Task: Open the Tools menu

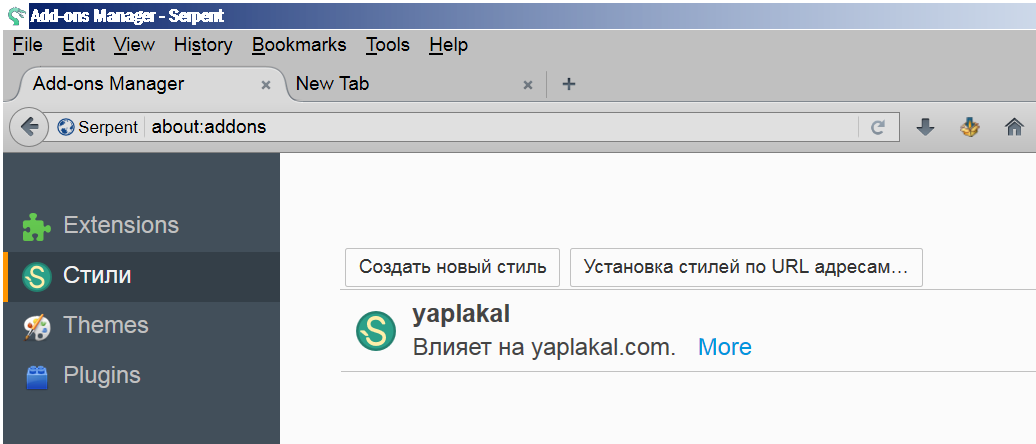Action: [388, 45]
